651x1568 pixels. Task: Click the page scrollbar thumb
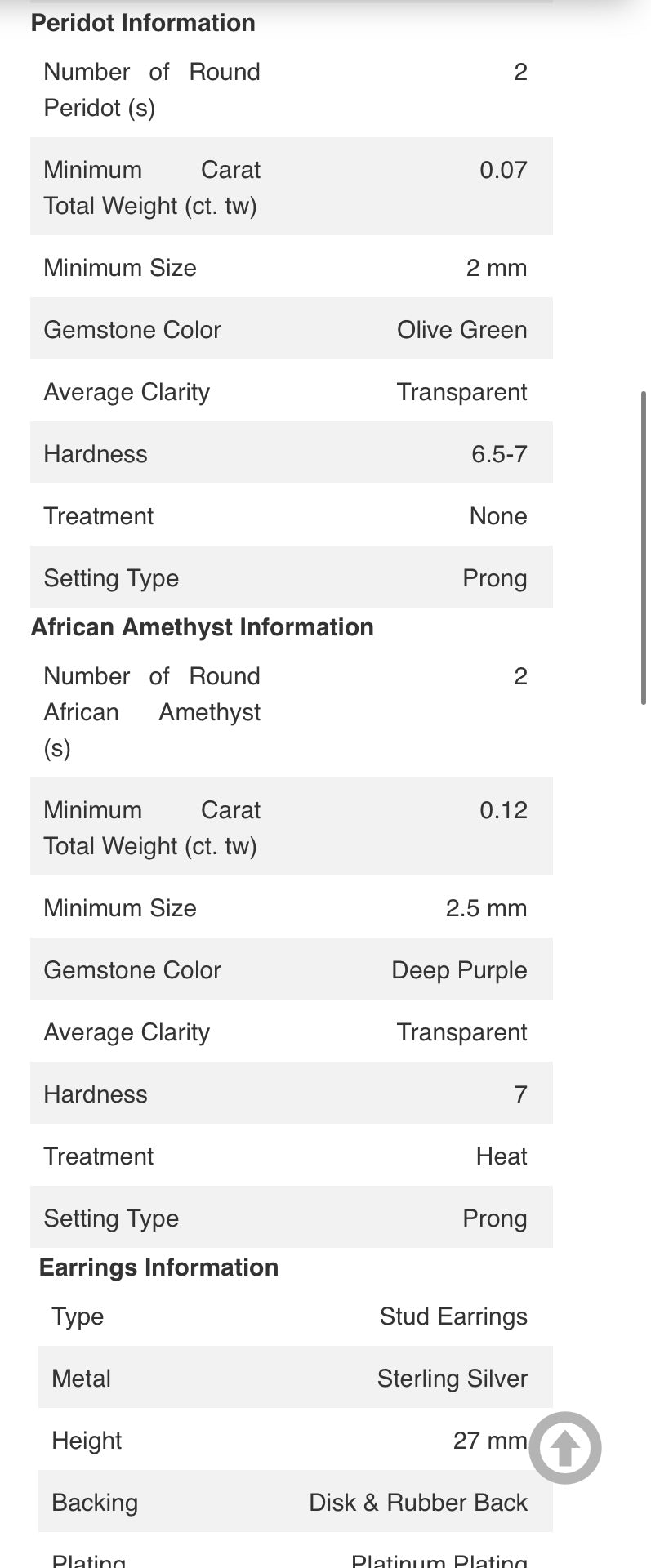point(644,547)
